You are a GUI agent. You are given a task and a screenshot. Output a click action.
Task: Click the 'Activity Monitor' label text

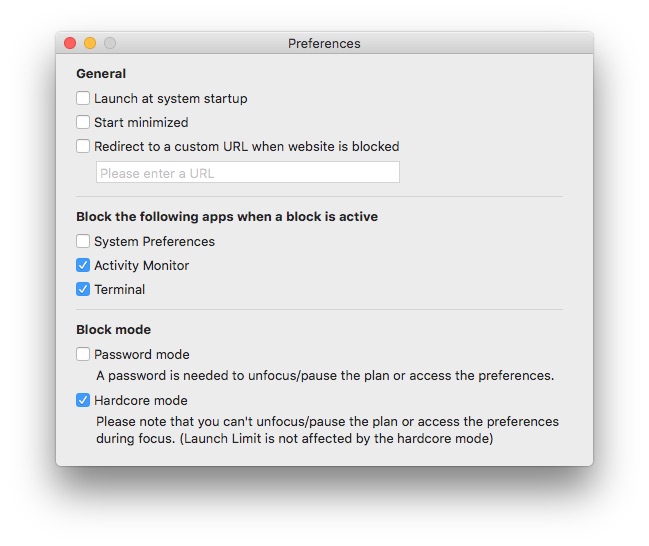click(142, 266)
